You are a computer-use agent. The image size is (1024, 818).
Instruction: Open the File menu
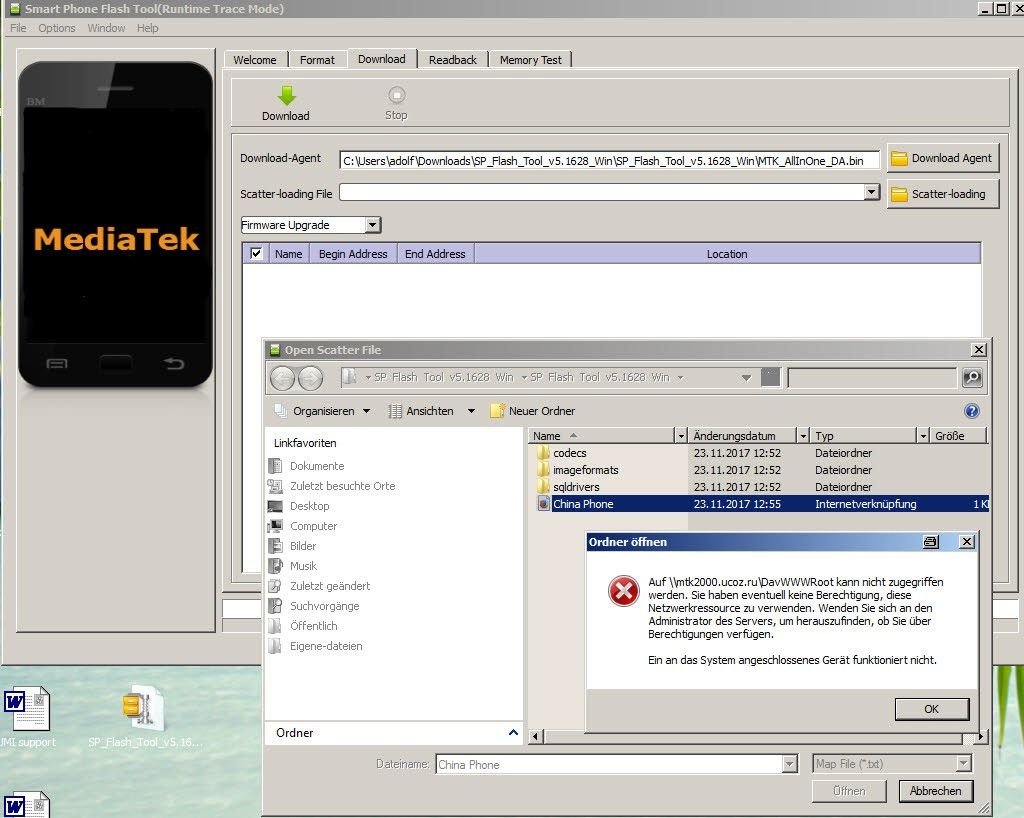coord(18,28)
